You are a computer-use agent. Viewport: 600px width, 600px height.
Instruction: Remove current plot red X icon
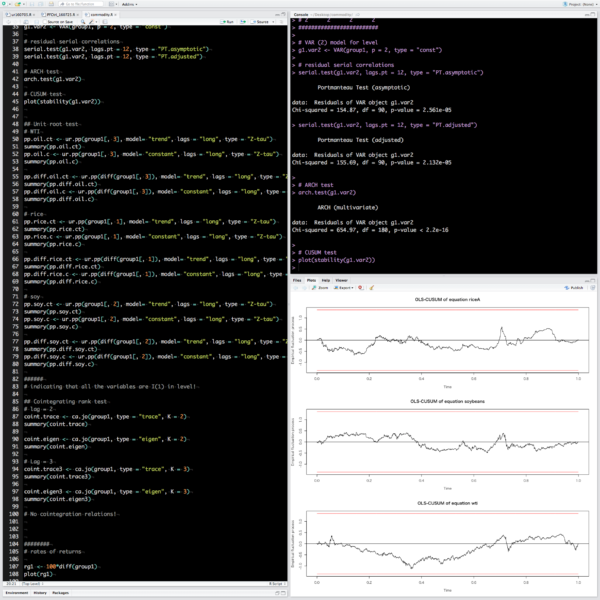click(360, 288)
